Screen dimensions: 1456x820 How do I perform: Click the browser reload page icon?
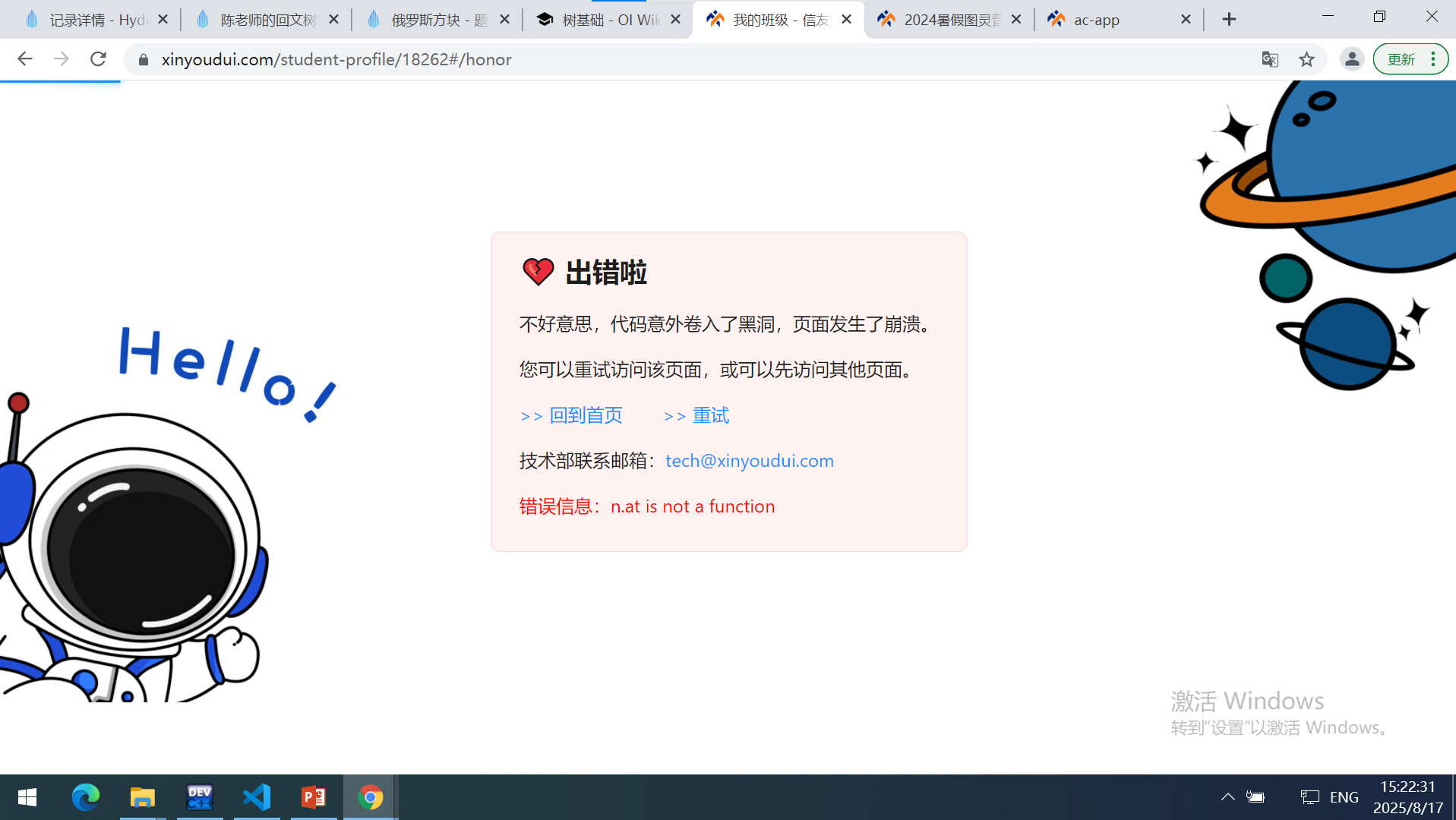point(98,59)
